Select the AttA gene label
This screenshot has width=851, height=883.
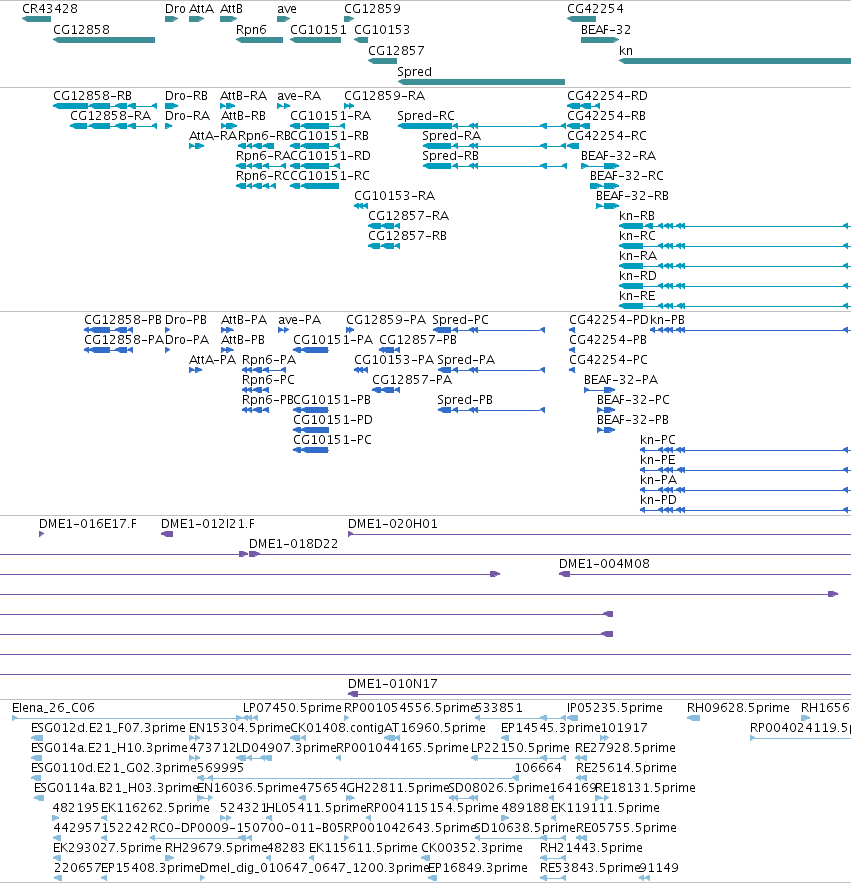pyautogui.click(x=201, y=9)
